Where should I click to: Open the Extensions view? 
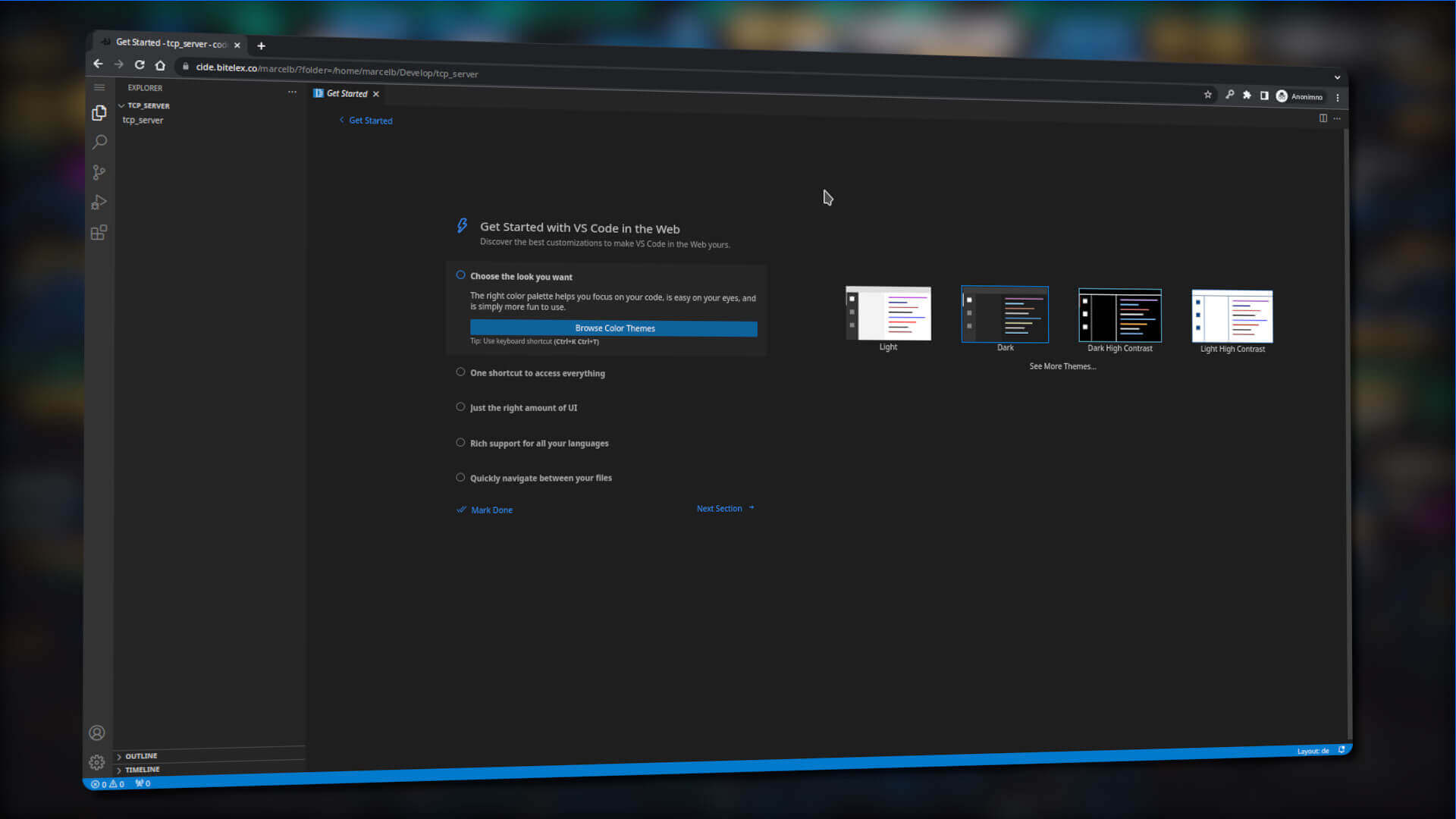pyautogui.click(x=99, y=233)
